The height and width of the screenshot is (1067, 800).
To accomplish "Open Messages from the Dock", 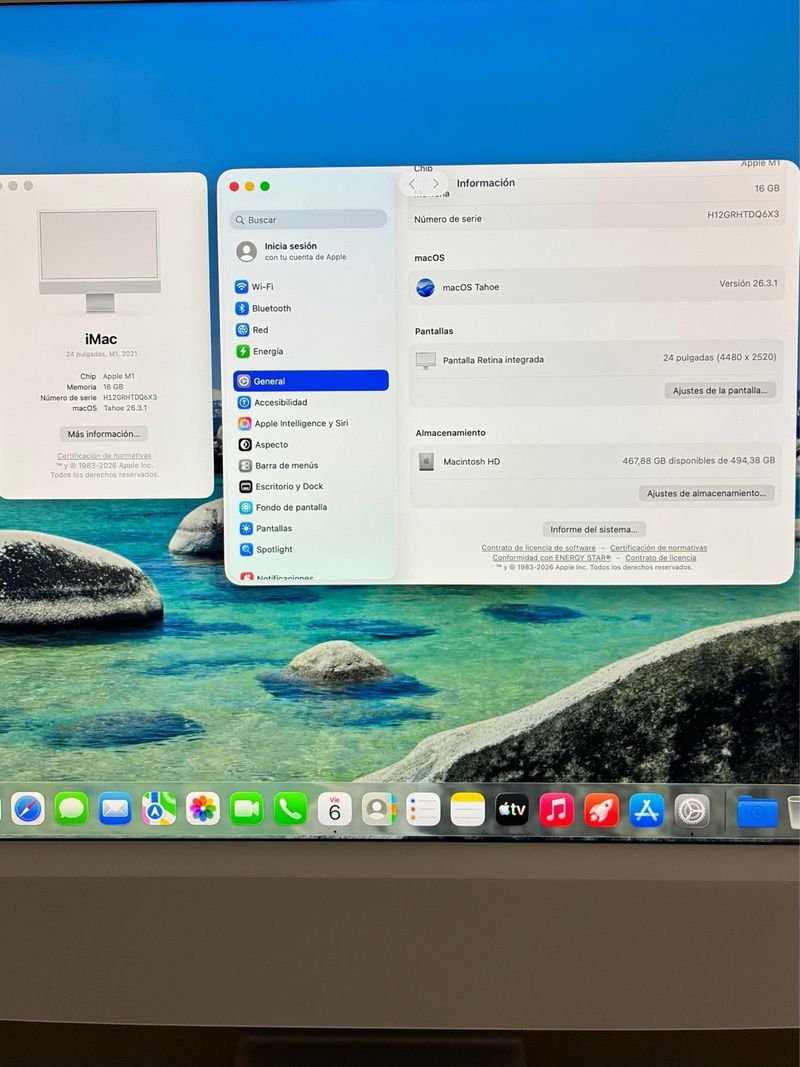I will point(71,808).
